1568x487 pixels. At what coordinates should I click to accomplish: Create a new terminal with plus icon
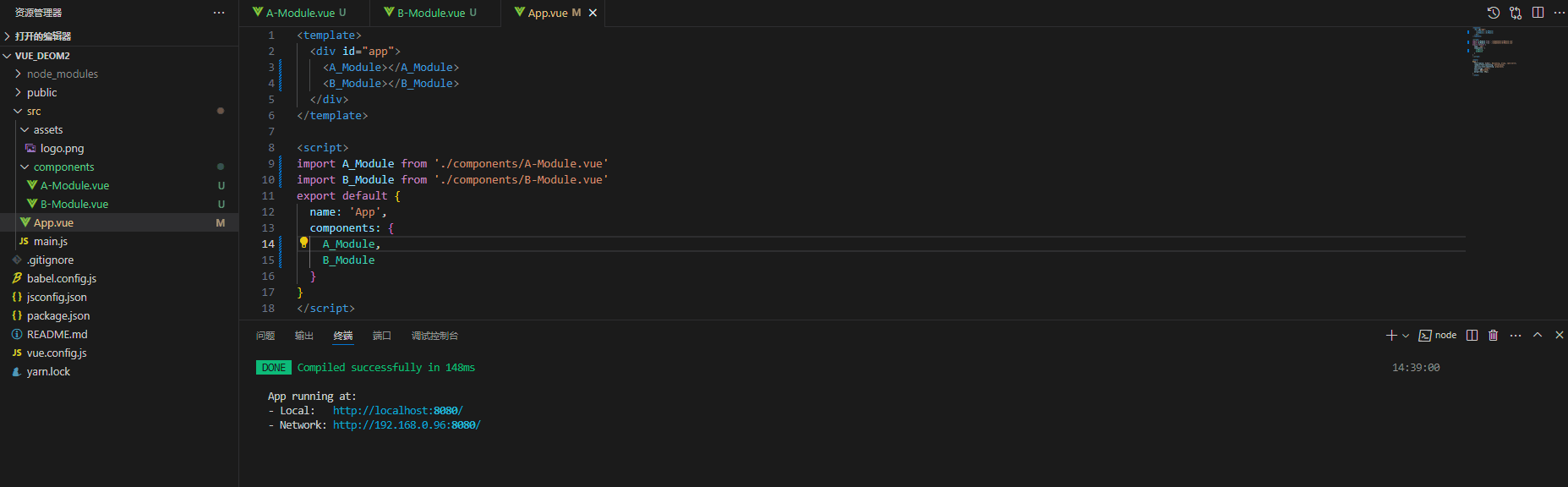point(1391,336)
